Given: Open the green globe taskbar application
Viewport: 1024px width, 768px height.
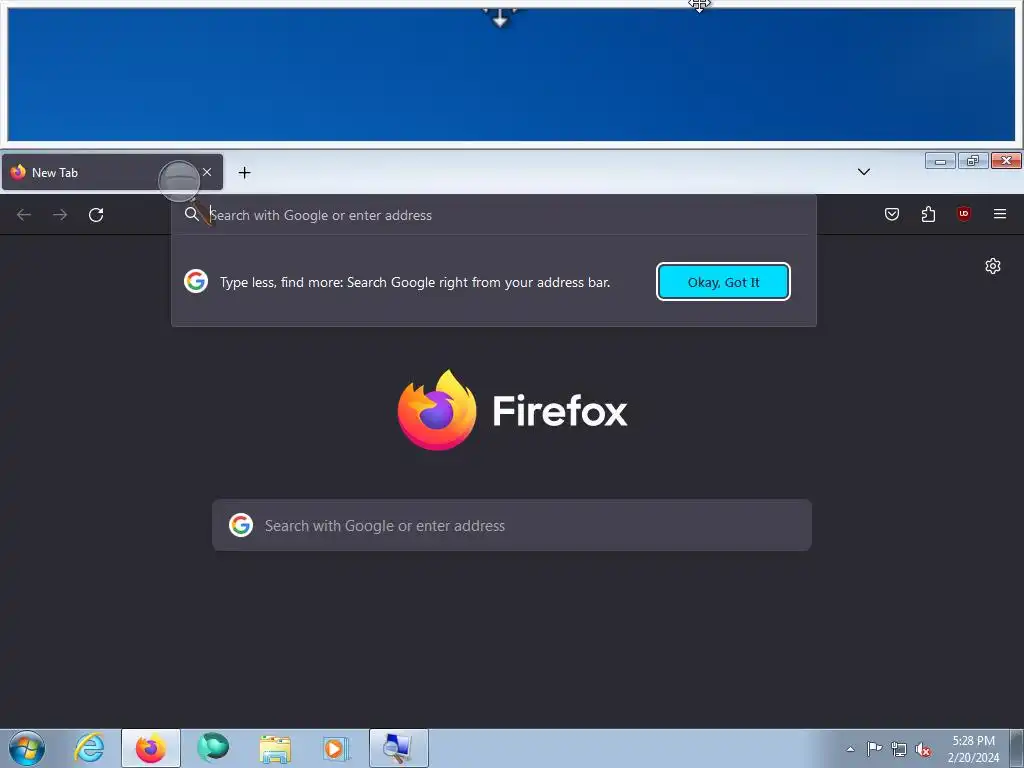Looking at the screenshot, I should [213, 748].
